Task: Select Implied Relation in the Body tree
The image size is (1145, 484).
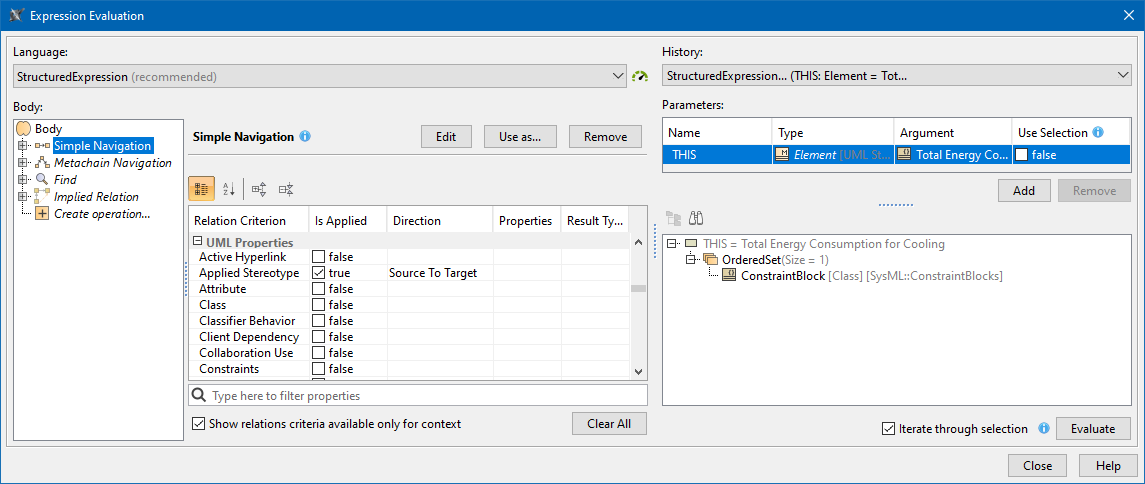Action: point(96,197)
